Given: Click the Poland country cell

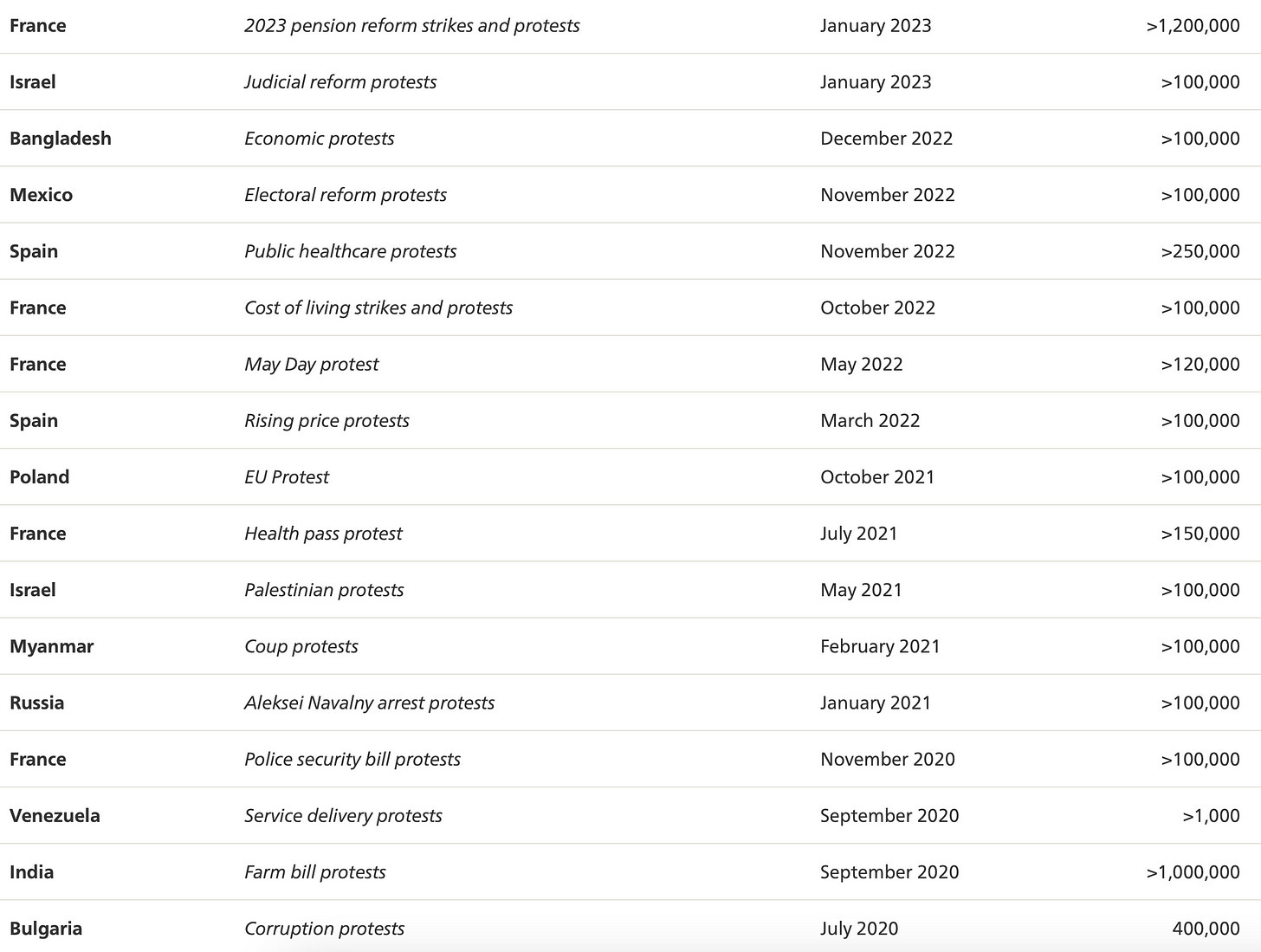Looking at the screenshot, I should (x=40, y=477).
